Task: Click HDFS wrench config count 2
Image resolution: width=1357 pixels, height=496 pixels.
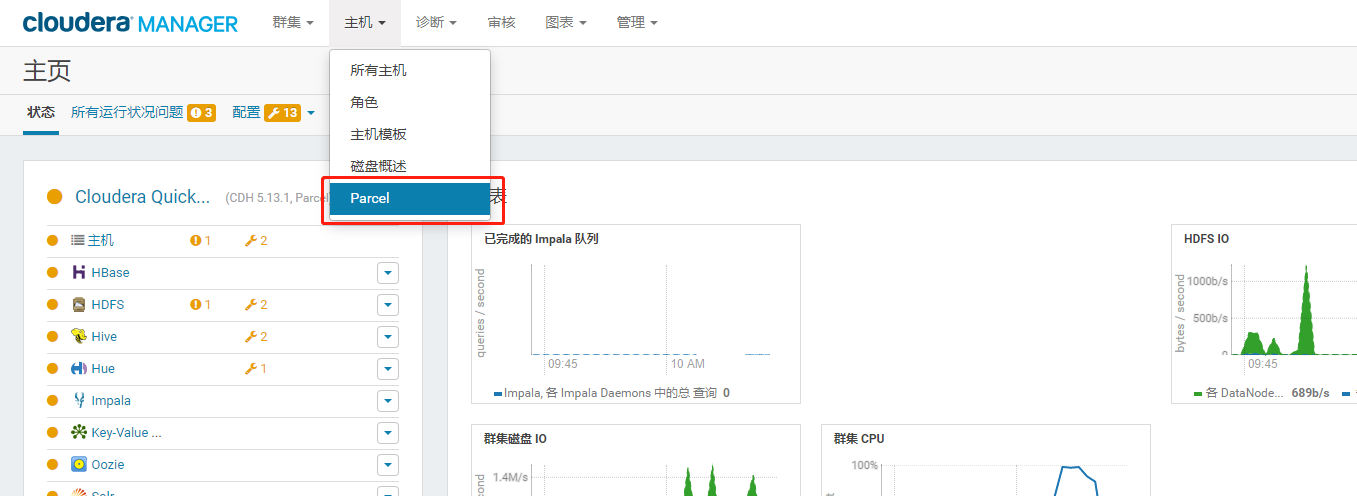Action: tap(256, 304)
